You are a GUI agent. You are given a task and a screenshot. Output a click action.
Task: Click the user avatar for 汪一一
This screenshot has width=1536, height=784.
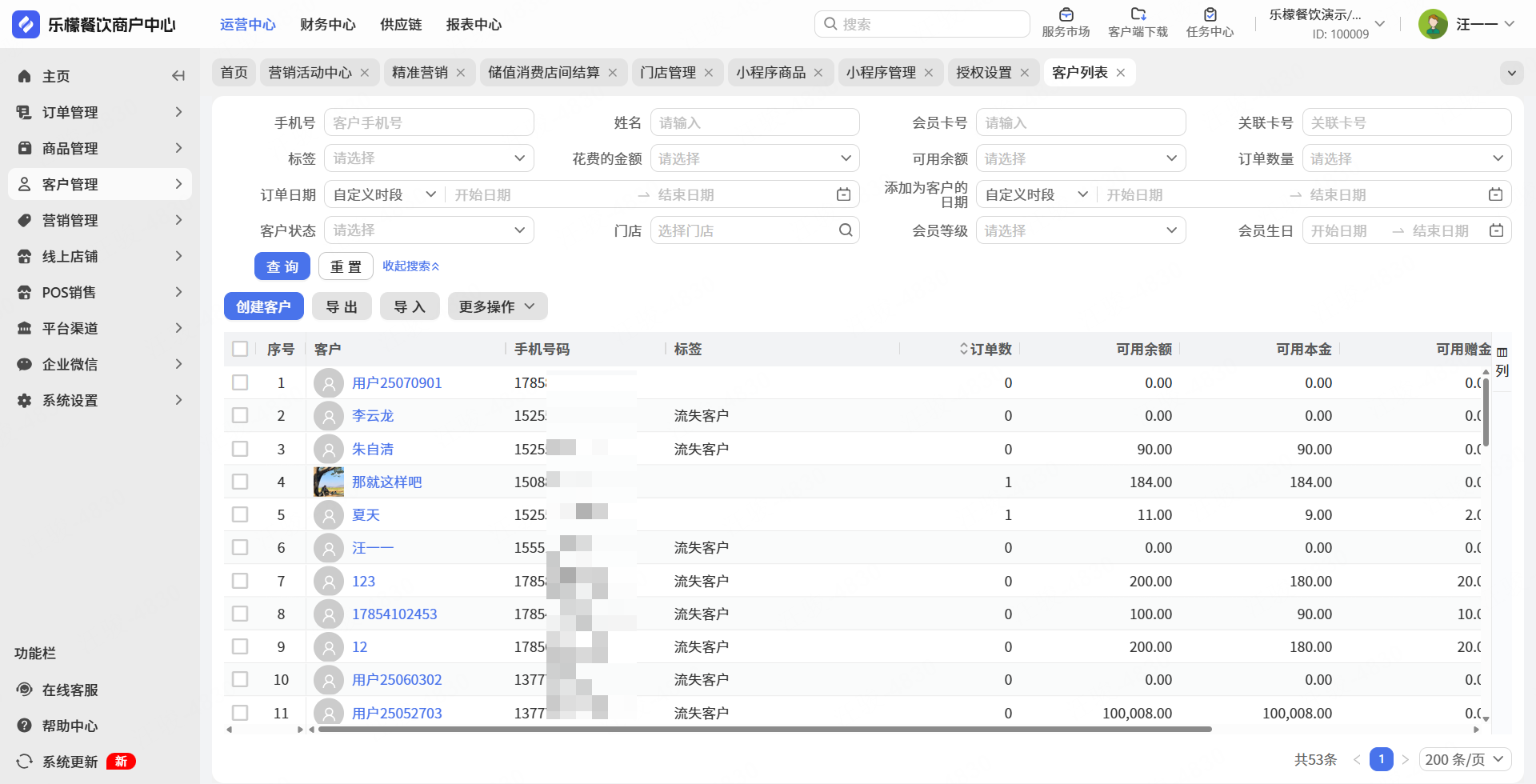1433,24
